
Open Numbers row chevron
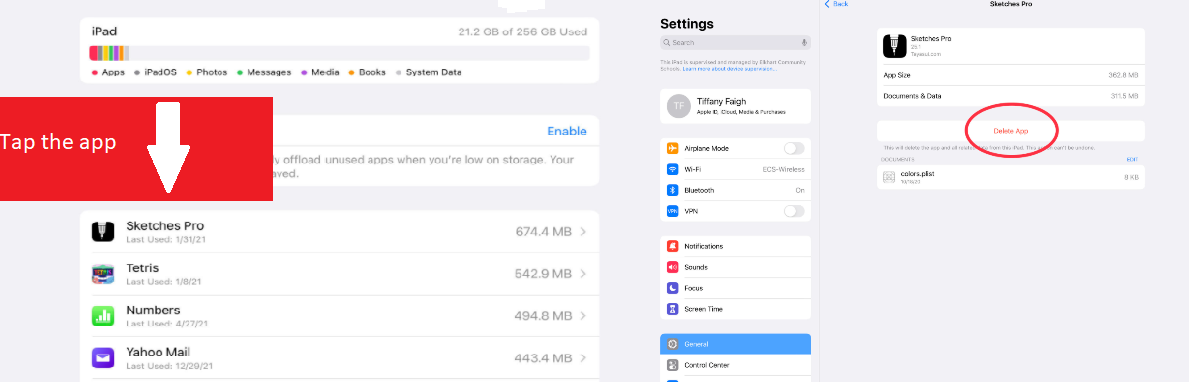(583, 315)
